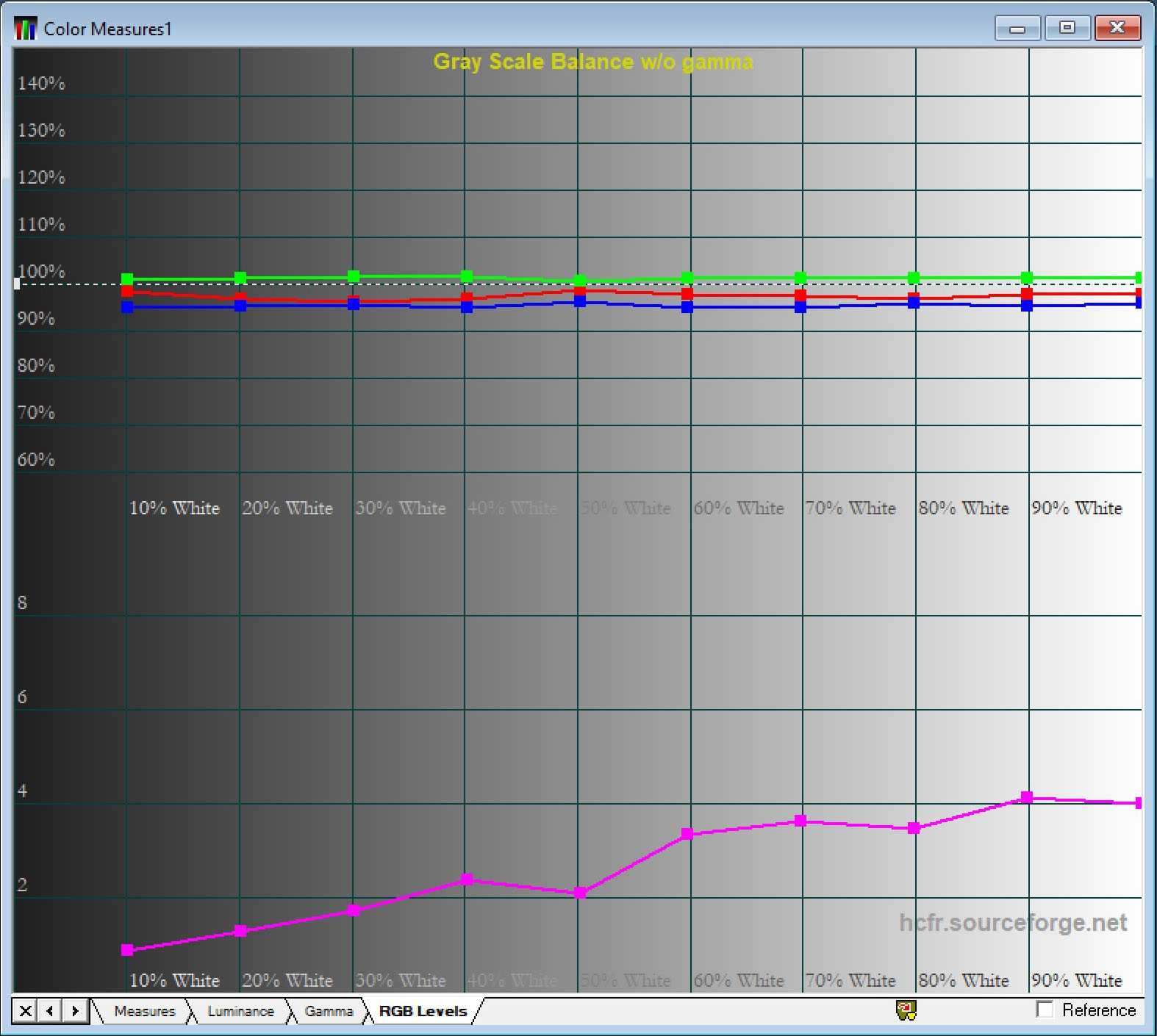
Task: Click the tab bar close X button
Action: coord(25,1011)
